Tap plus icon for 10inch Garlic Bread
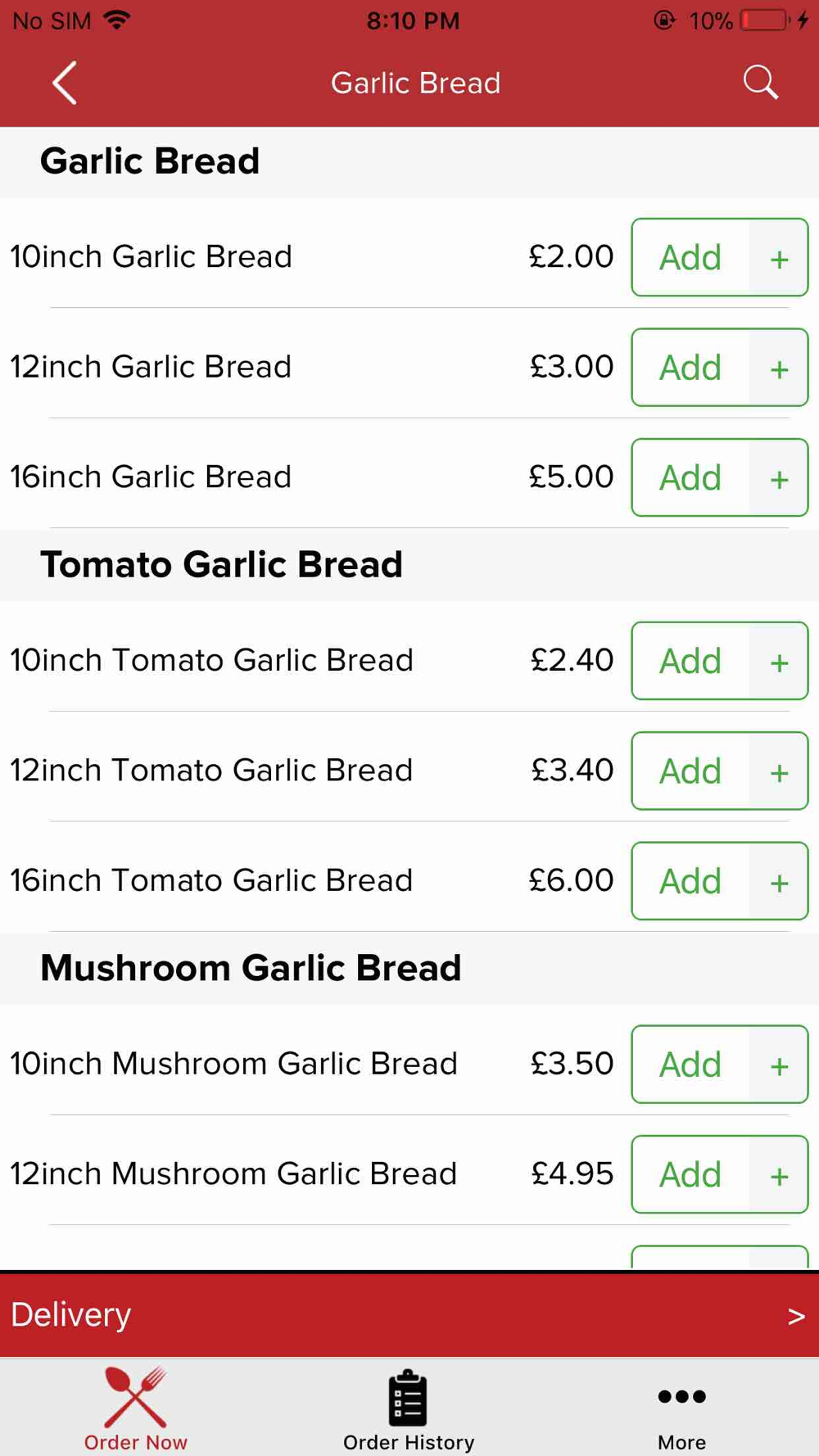Image resolution: width=819 pixels, height=1456 pixels. (779, 258)
